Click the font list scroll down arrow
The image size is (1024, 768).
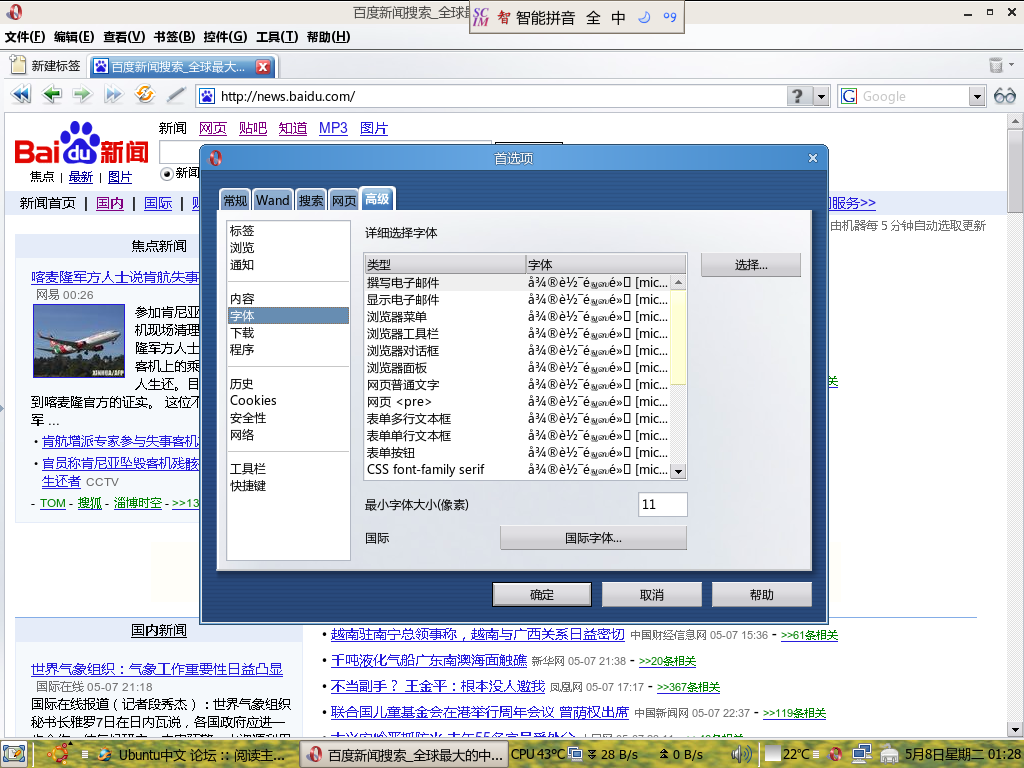678,472
